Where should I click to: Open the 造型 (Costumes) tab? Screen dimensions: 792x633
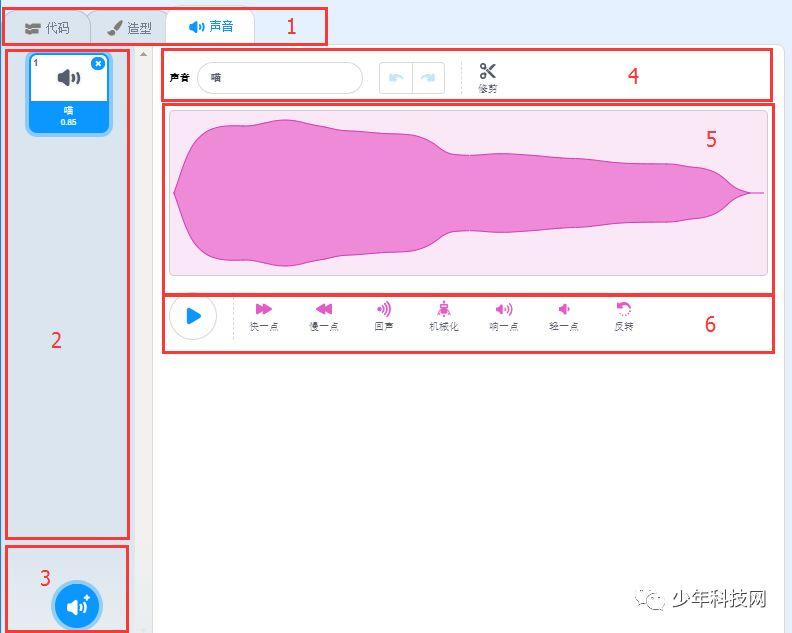[129, 28]
